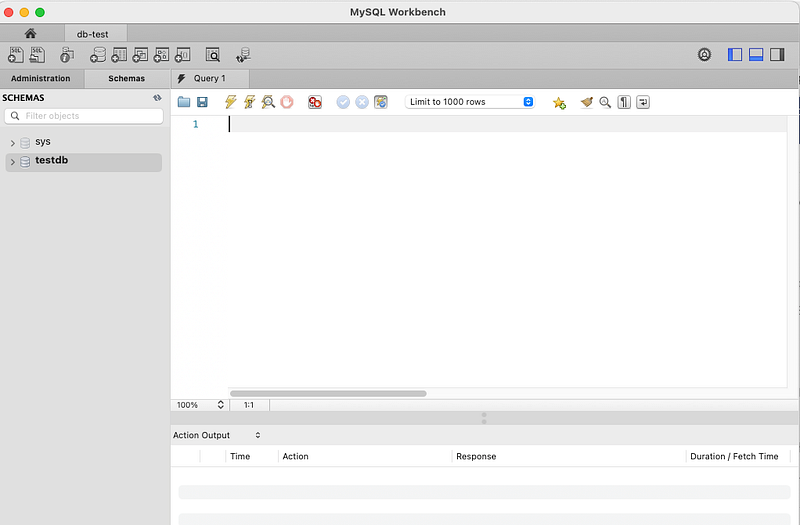Save snippet to favorites star icon

[559, 103]
